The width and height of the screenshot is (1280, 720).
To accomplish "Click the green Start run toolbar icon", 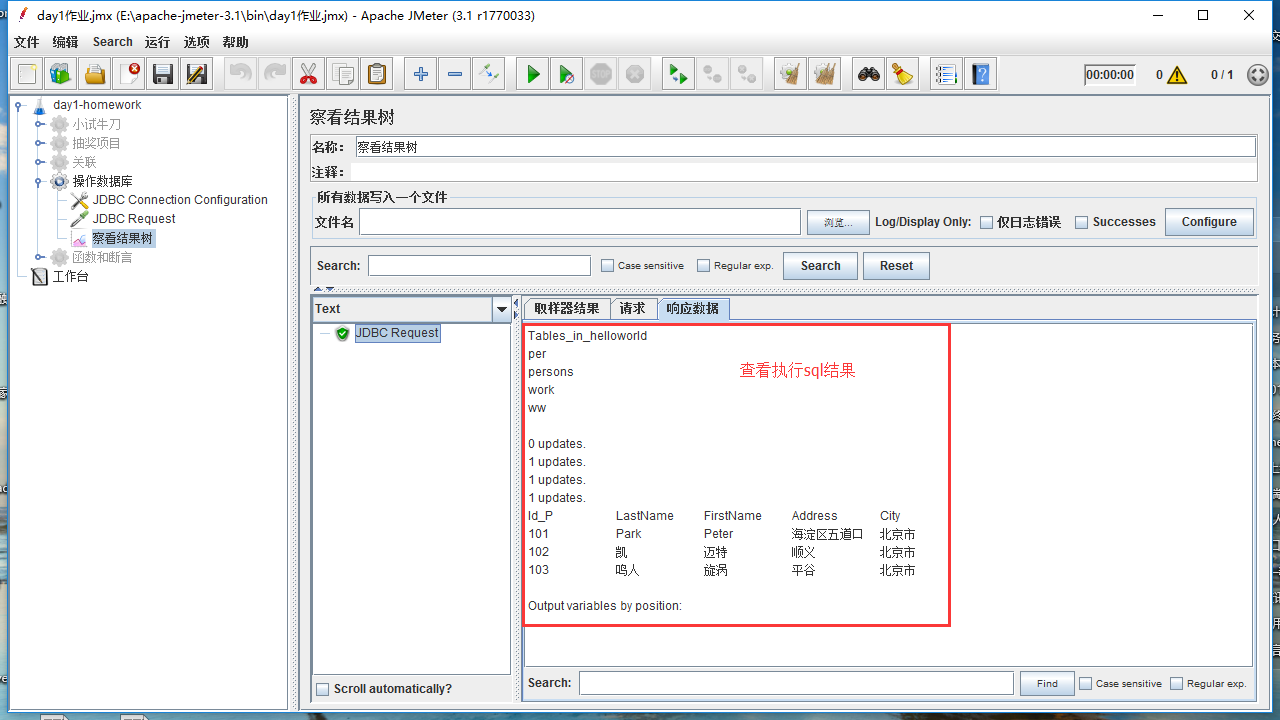I will [533, 74].
